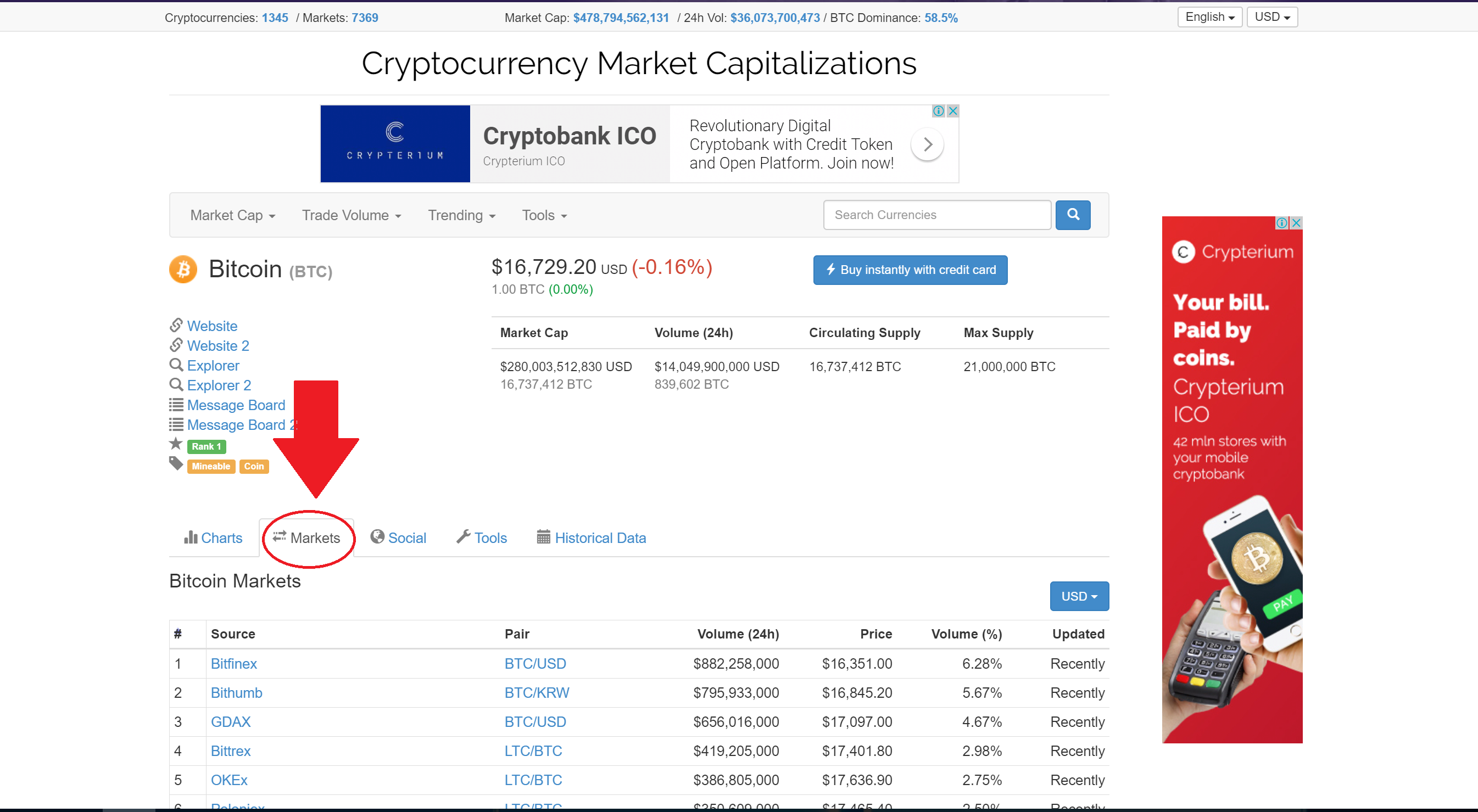Viewport: 1478px width, 812px height.
Task: Sort by Volume (%) column header
Action: pyautogui.click(x=966, y=634)
